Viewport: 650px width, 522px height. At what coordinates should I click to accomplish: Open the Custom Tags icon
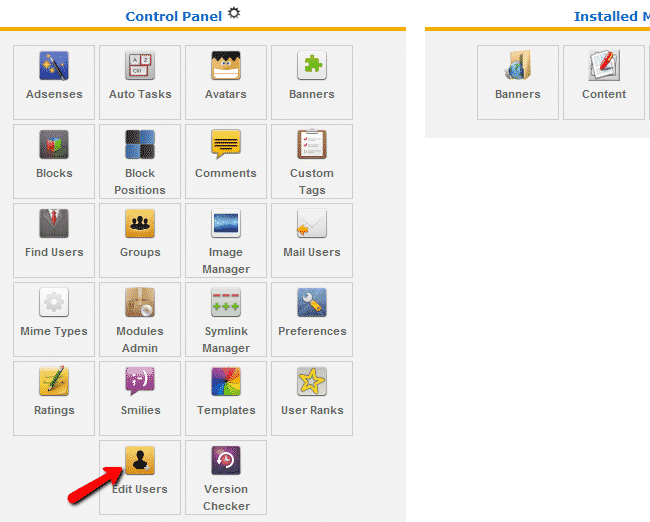coord(312,160)
